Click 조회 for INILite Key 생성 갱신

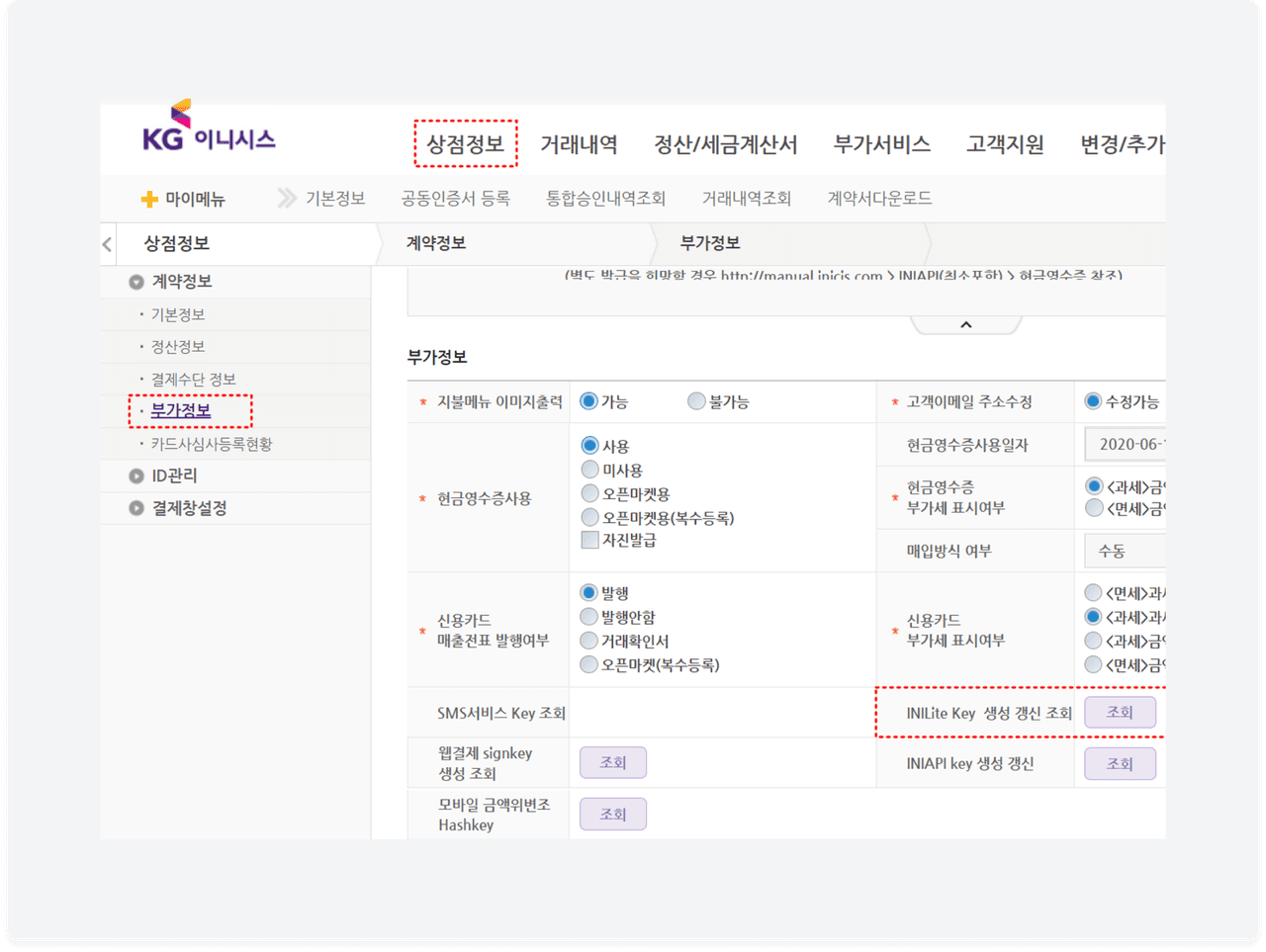(x=1120, y=713)
